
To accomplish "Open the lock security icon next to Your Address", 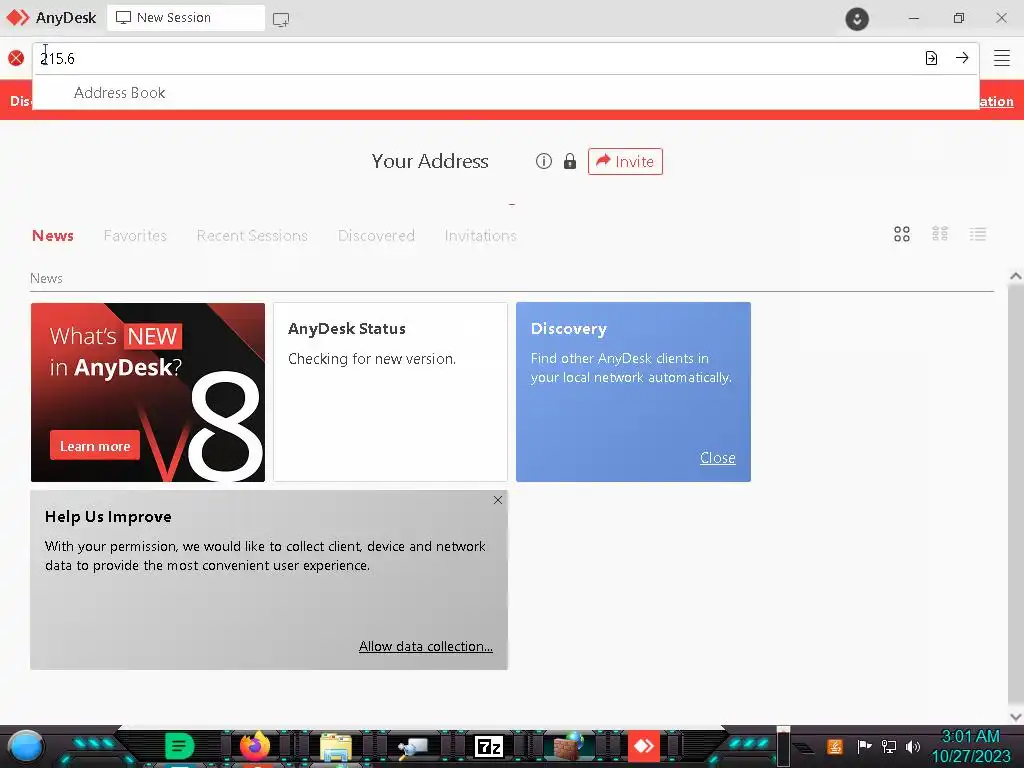I will click(x=569, y=161).
